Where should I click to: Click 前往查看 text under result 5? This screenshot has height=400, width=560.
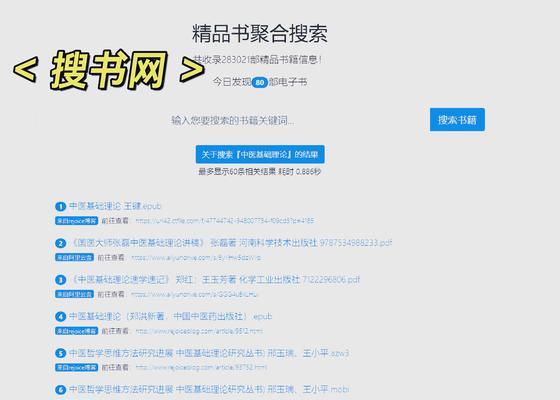tap(115, 368)
